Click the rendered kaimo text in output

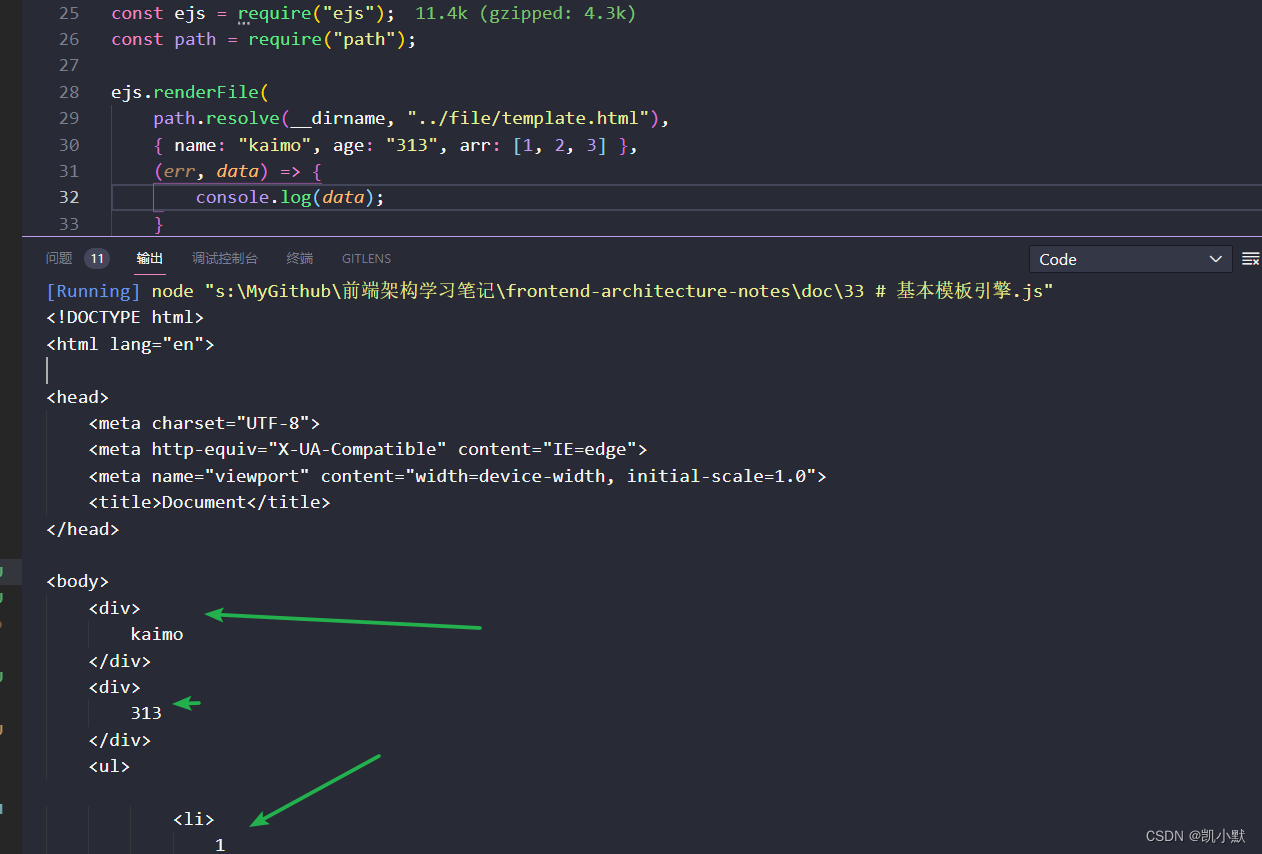[157, 634]
